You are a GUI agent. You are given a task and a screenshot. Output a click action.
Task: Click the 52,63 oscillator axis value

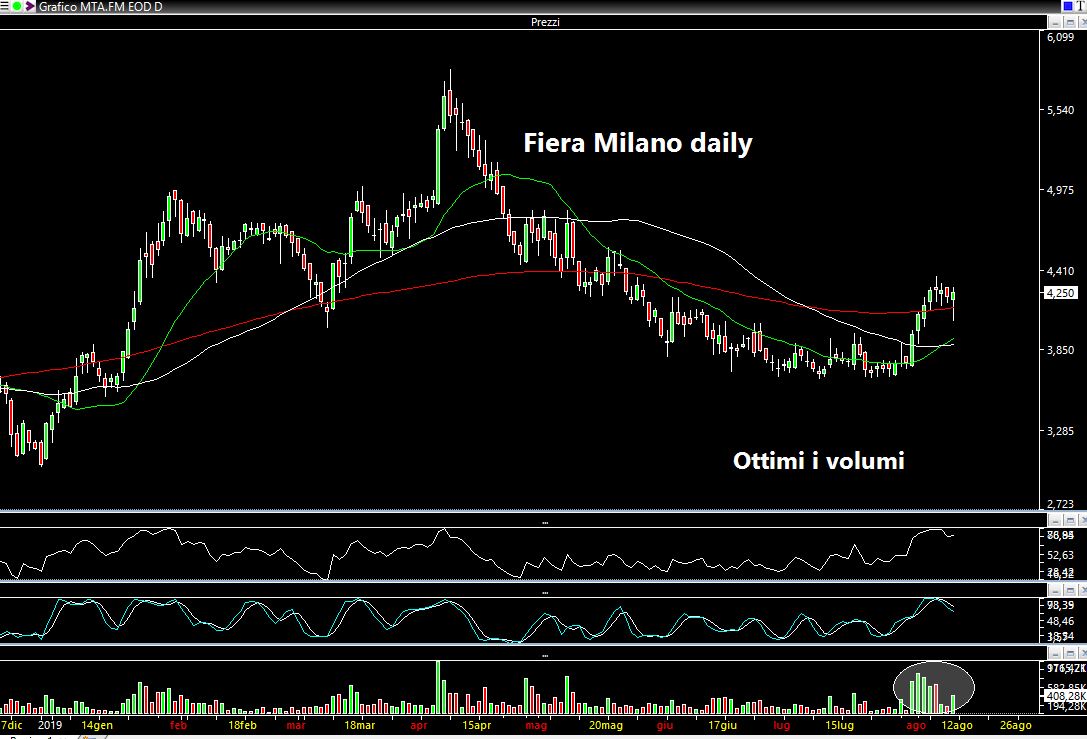pyautogui.click(x=1061, y=555)
